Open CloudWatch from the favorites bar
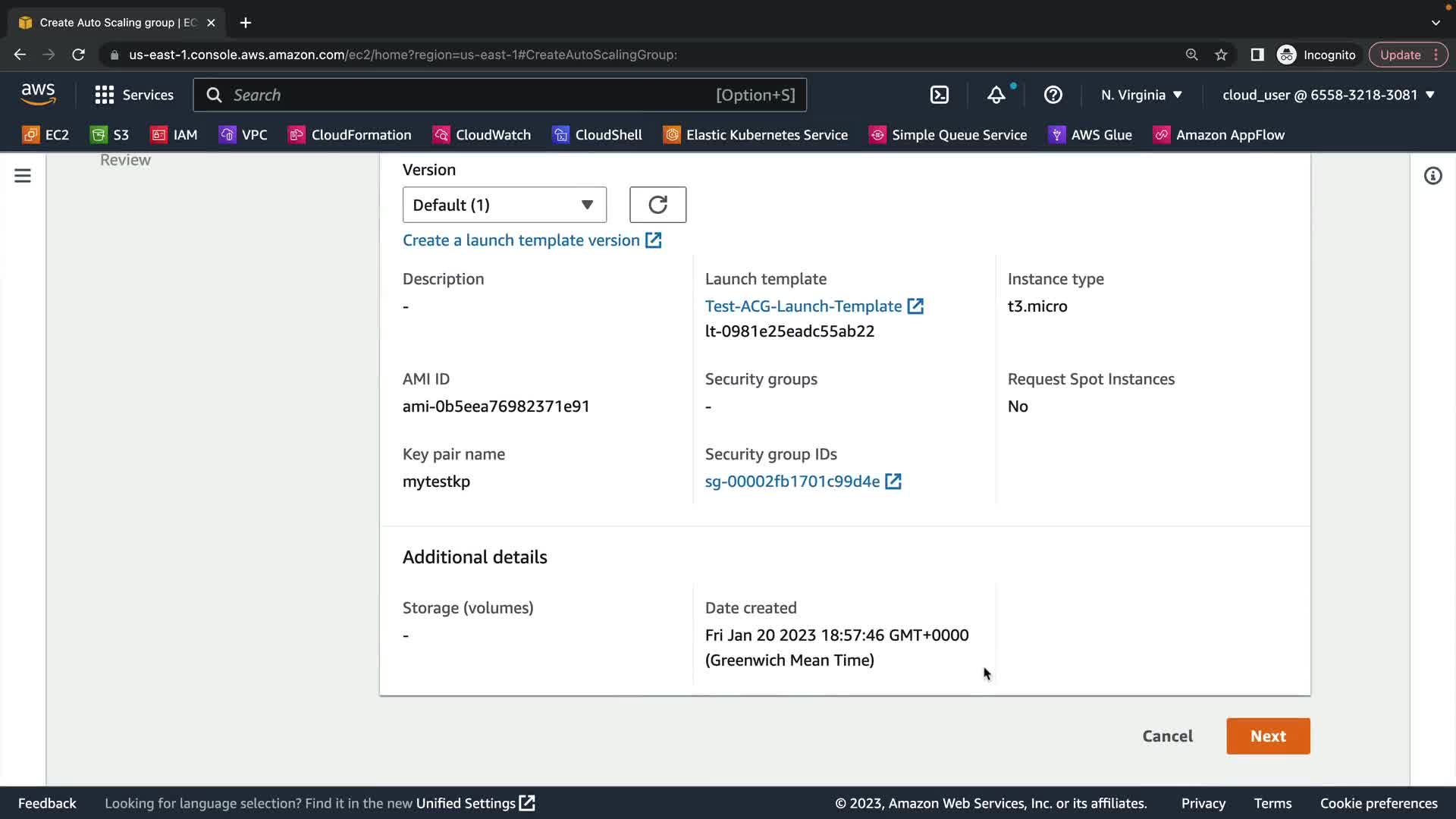 click(482, 135)
